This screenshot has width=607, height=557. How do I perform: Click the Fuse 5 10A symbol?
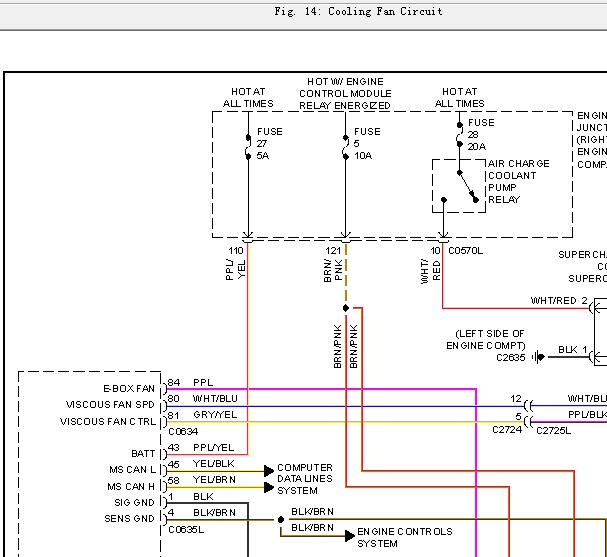pyautogui.click(x=345, y=147)
